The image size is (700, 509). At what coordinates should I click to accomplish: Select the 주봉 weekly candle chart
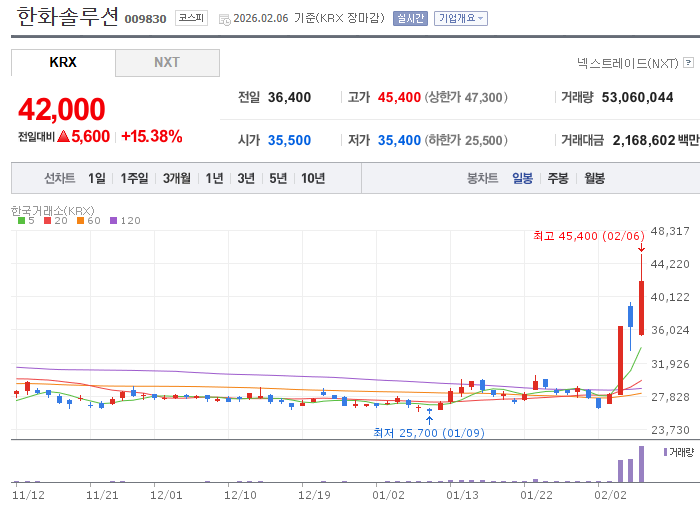pos(558,179)
